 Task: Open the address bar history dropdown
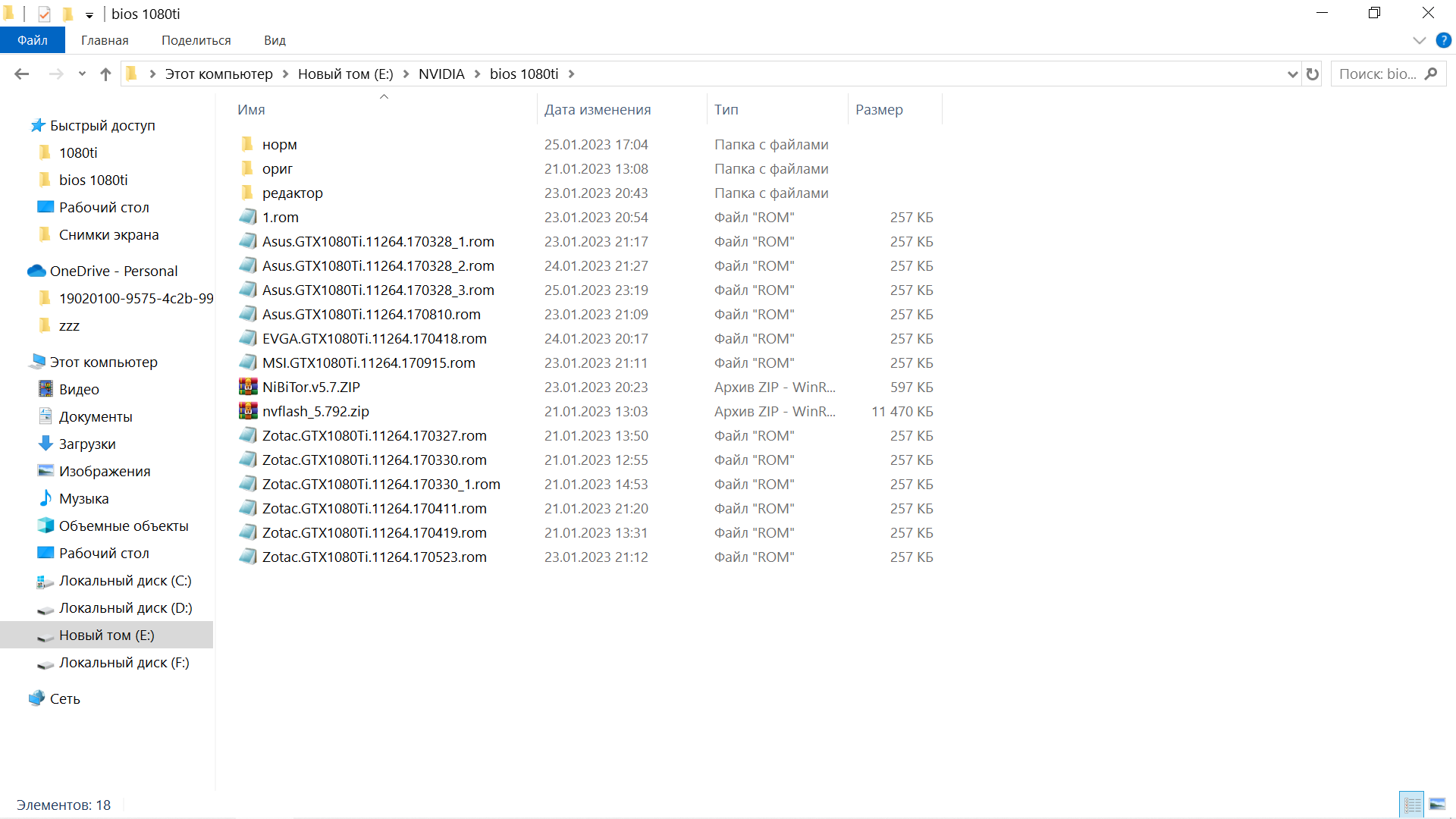pos(1292,74)
